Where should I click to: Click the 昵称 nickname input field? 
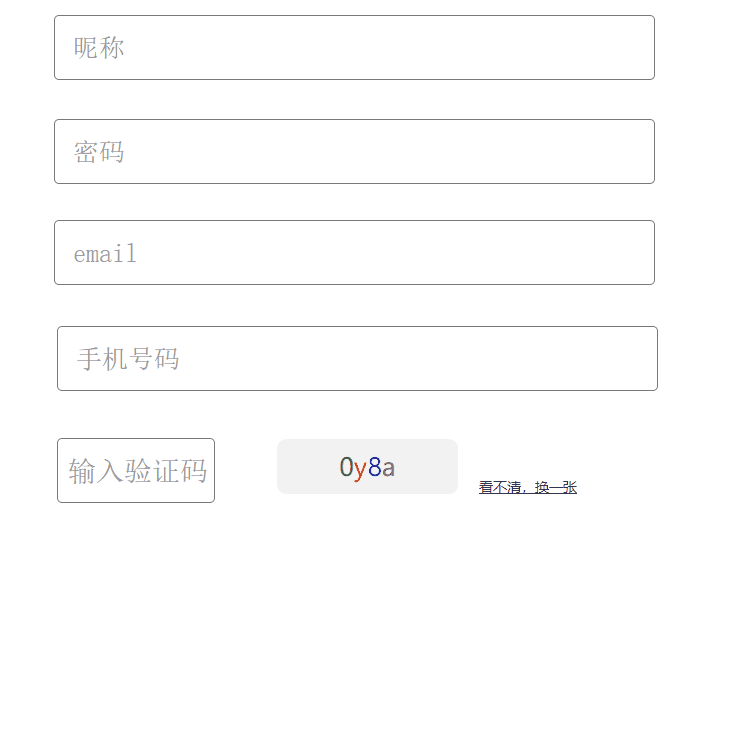(354, 48)
